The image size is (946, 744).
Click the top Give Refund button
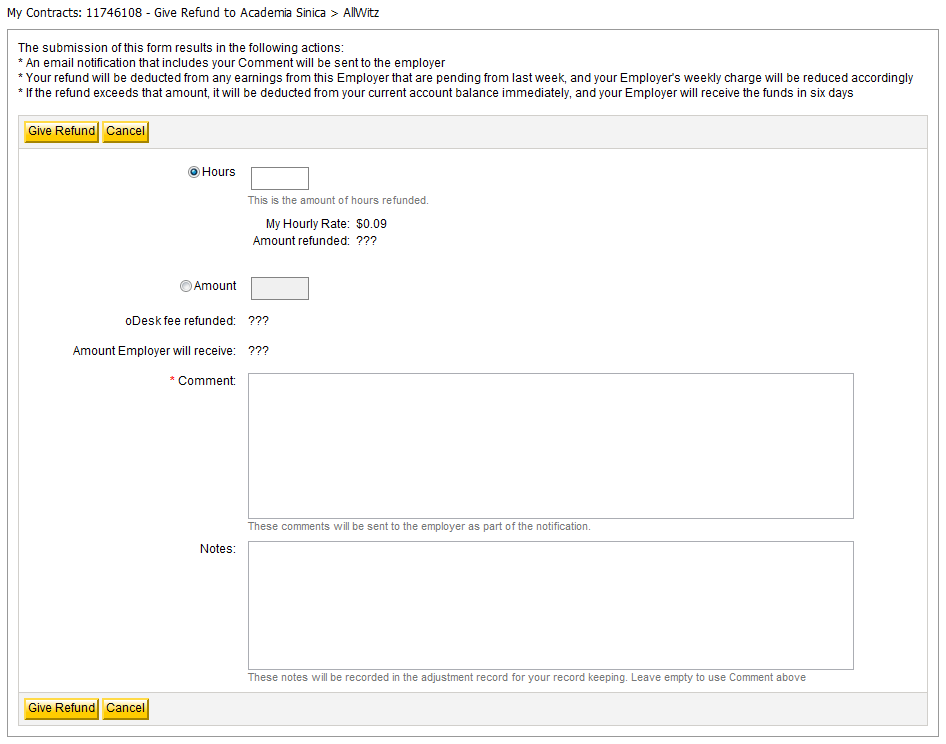61,132
